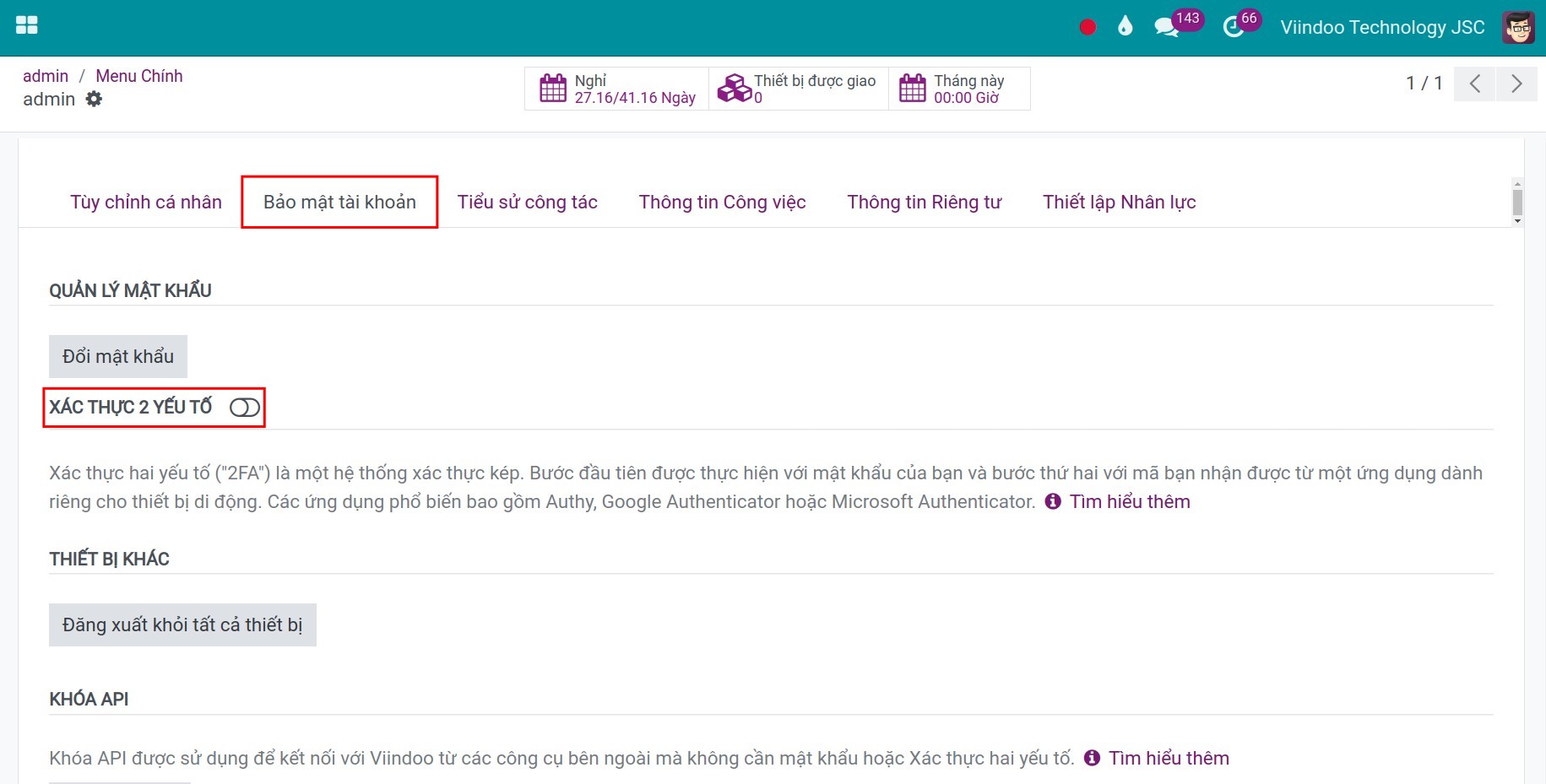The height and width of the screenshot is (784, 1546).
Task: Open Tìm hiểu thêm link for API keys
Action: pyautogui.click(x=1169, y=758)
